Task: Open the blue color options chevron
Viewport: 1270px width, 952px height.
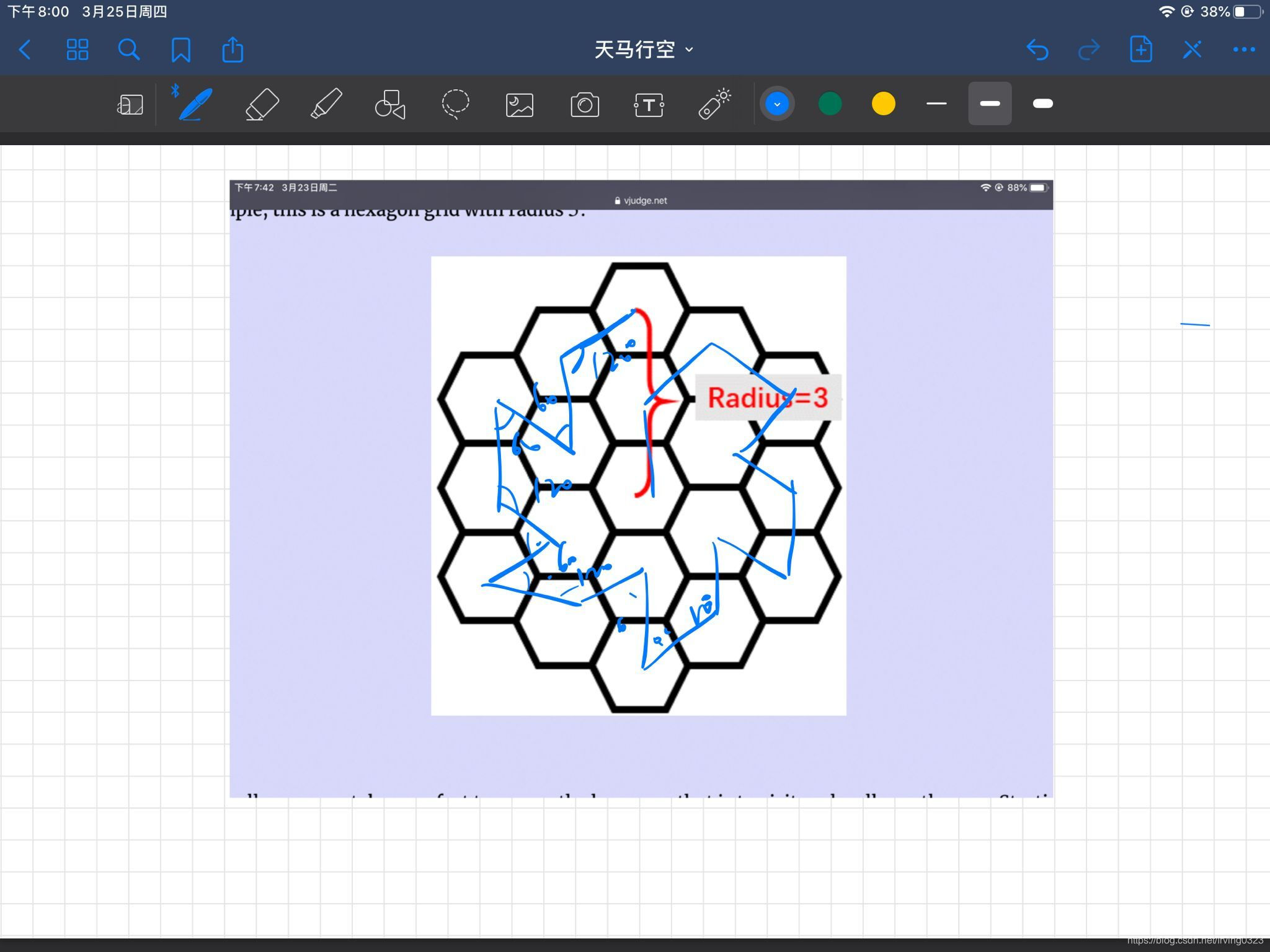Action: tap(777, 104)
